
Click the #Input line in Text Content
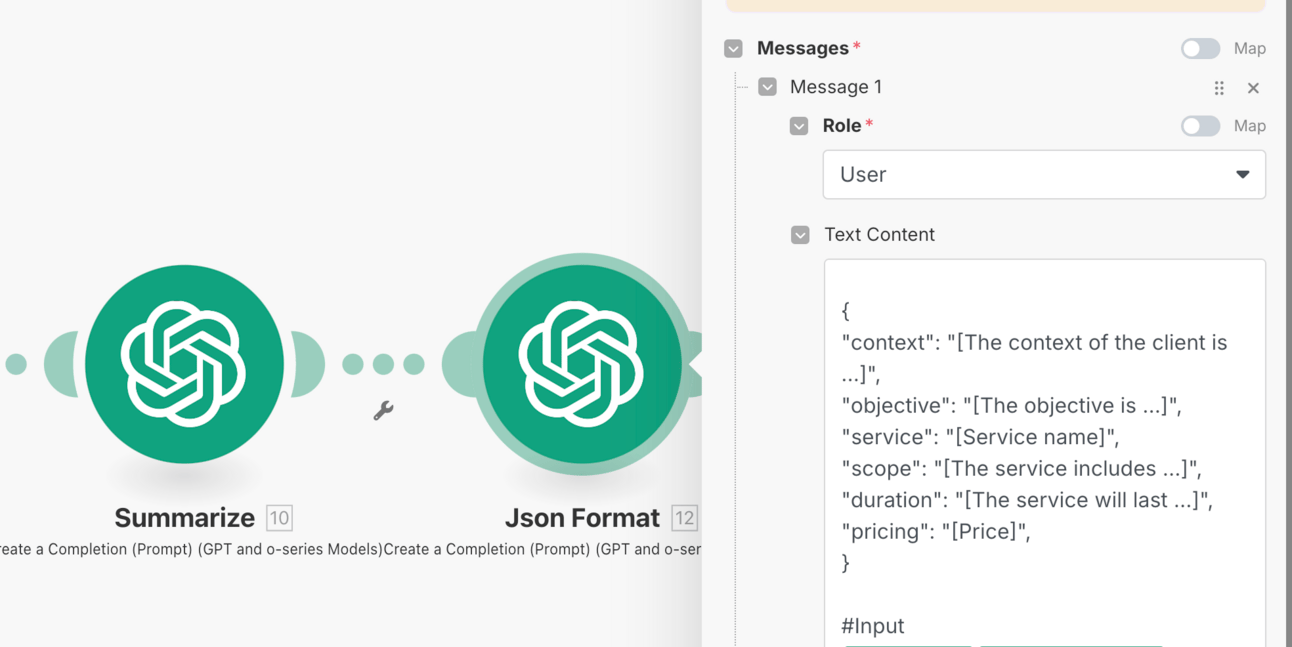[872, 626]
